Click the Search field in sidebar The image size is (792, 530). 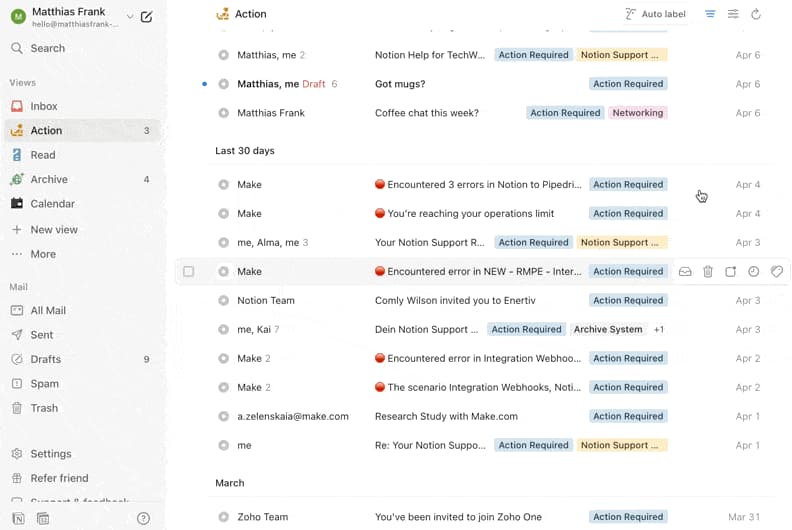tap(82, 49)
